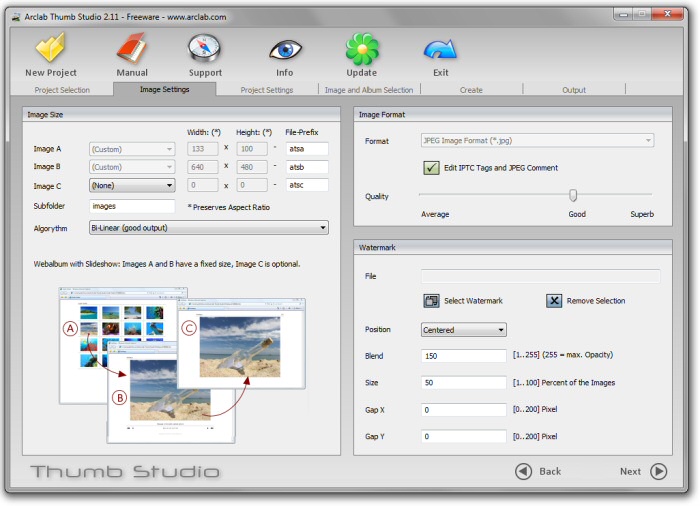The height and width of the screenshot is (506, 700).
Task: Switch to the Project Settings tab
Action: click(267, 90)
